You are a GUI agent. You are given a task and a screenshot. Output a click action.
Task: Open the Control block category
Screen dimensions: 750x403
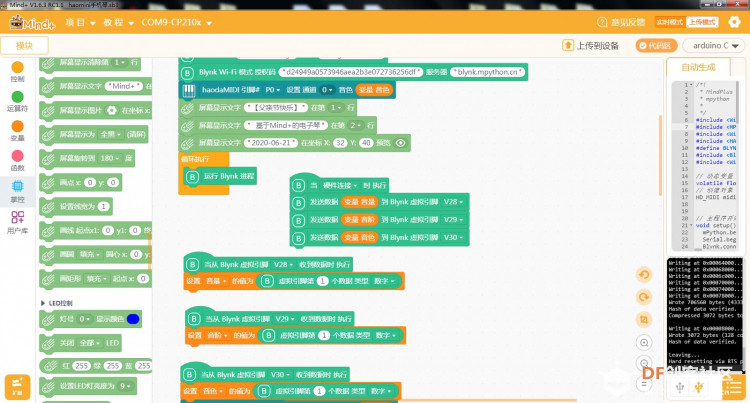pos(18,72)
